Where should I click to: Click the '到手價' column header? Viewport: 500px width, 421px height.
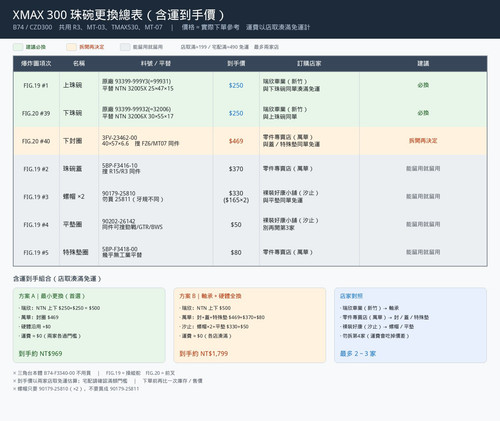click(x=236, y=63)
